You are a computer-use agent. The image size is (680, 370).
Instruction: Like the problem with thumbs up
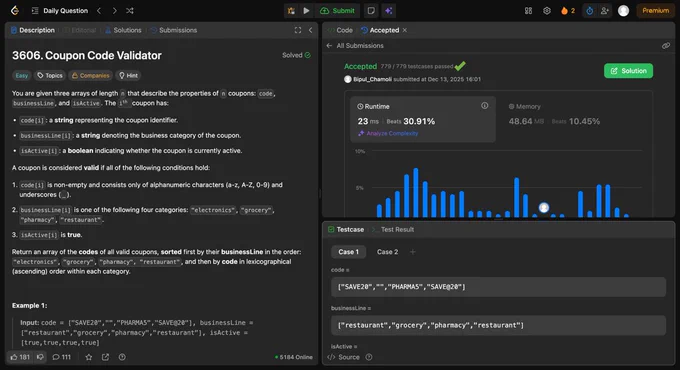20,357
